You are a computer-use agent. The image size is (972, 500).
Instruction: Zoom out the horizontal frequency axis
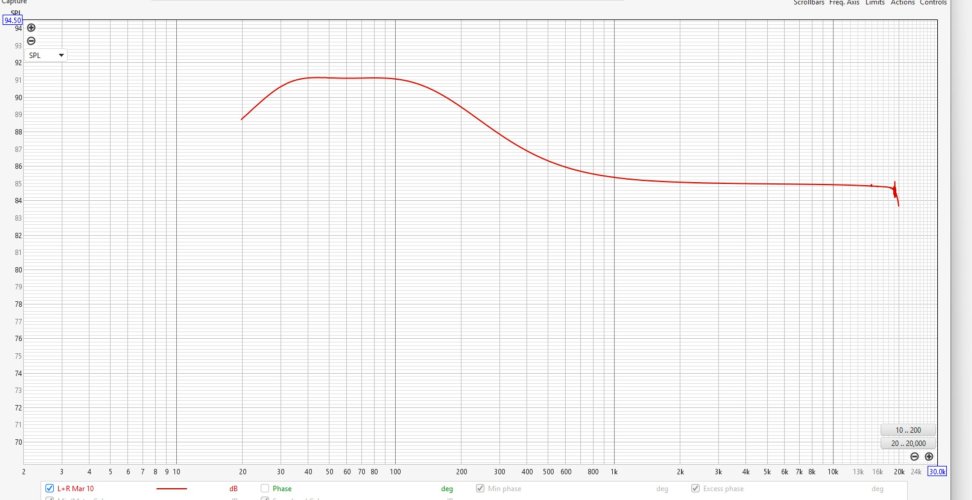914,457
